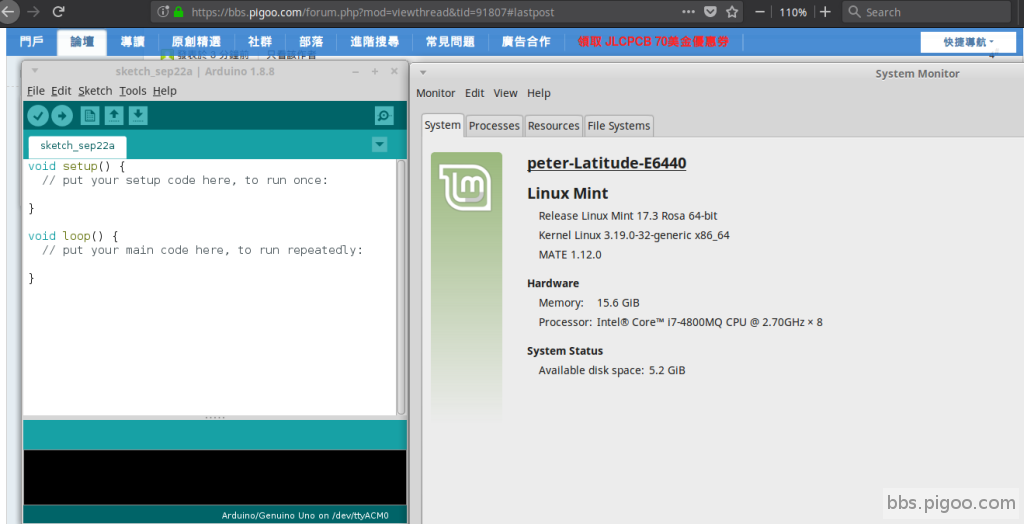The width and height of the screenshot is (1024, 524).
Task: Click the browser Search box
Action: tap(927, 12)
